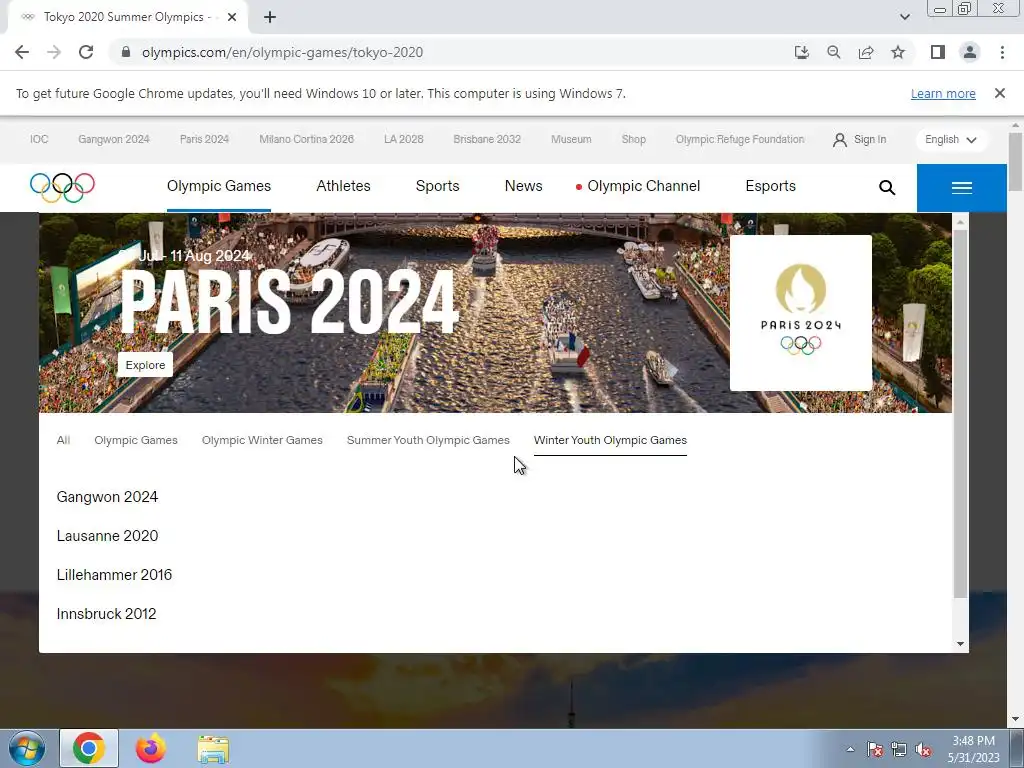
Task: Click the dropdown panel scroll down arrow
Action: click(x=960, y=644)
